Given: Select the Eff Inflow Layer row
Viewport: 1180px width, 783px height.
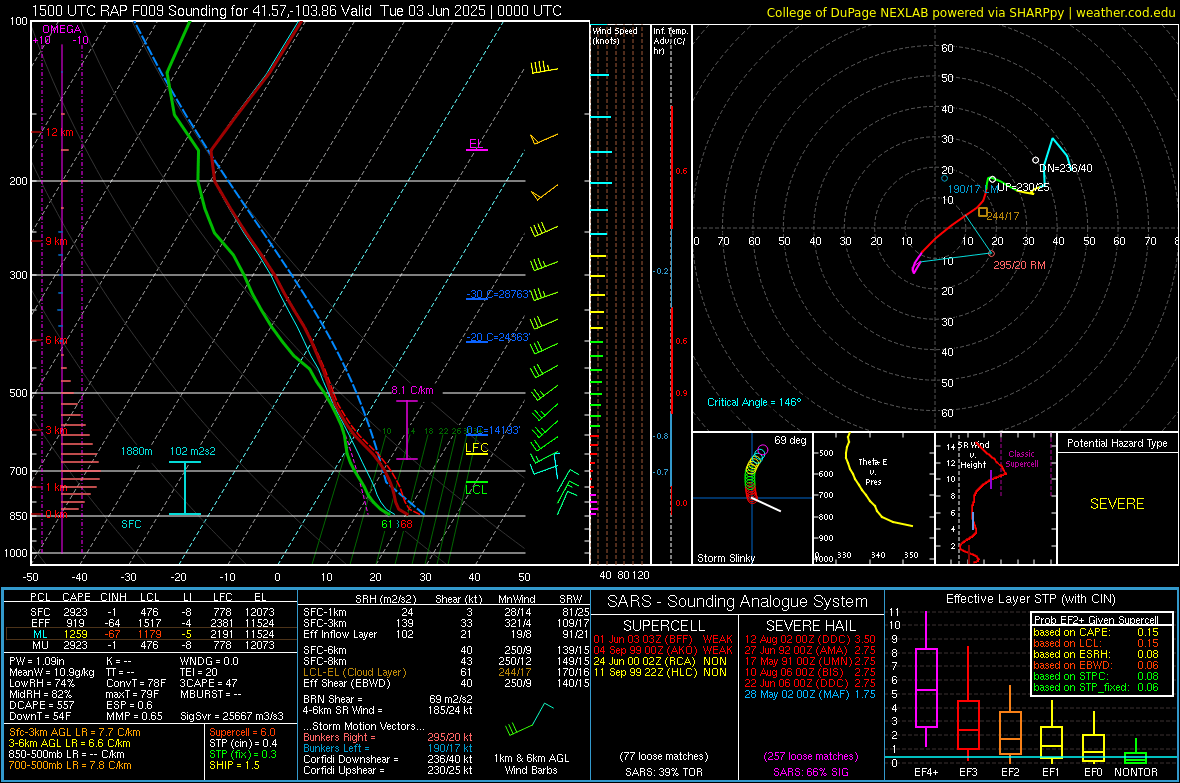Looking at the screenshot, I should tap(446, 634).
